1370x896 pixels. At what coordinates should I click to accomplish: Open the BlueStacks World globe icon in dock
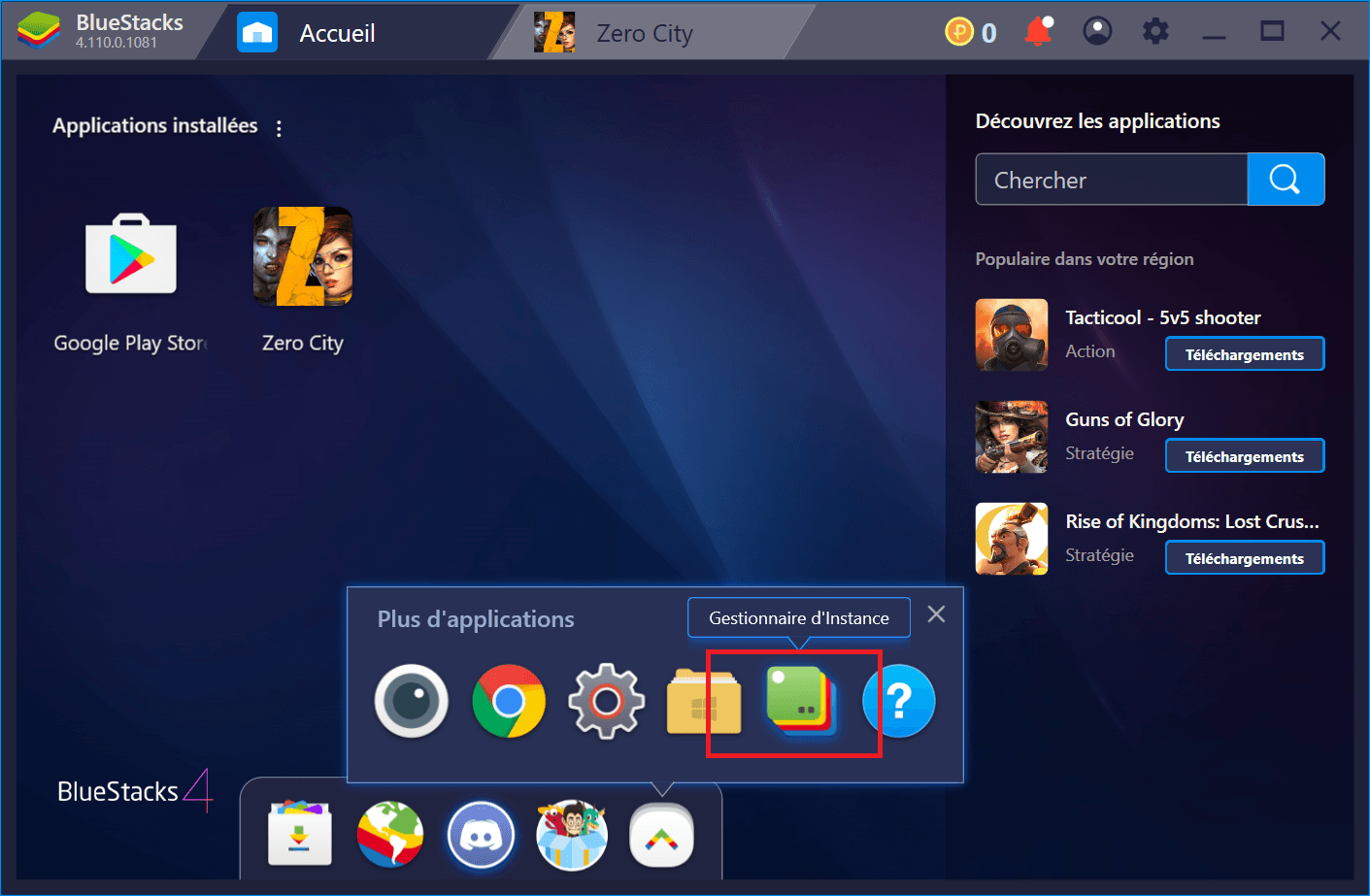(x=390, y=834)
